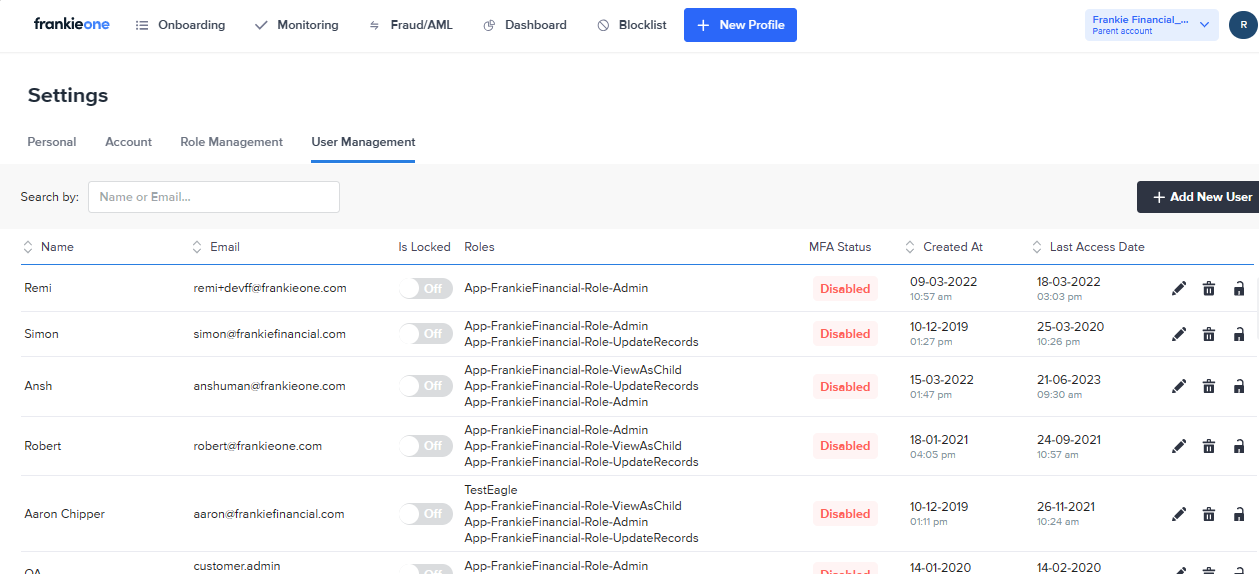This screenshot has height=574, width=1259.
Task: Switch to Personal settings tab
Action: point(52,142)
